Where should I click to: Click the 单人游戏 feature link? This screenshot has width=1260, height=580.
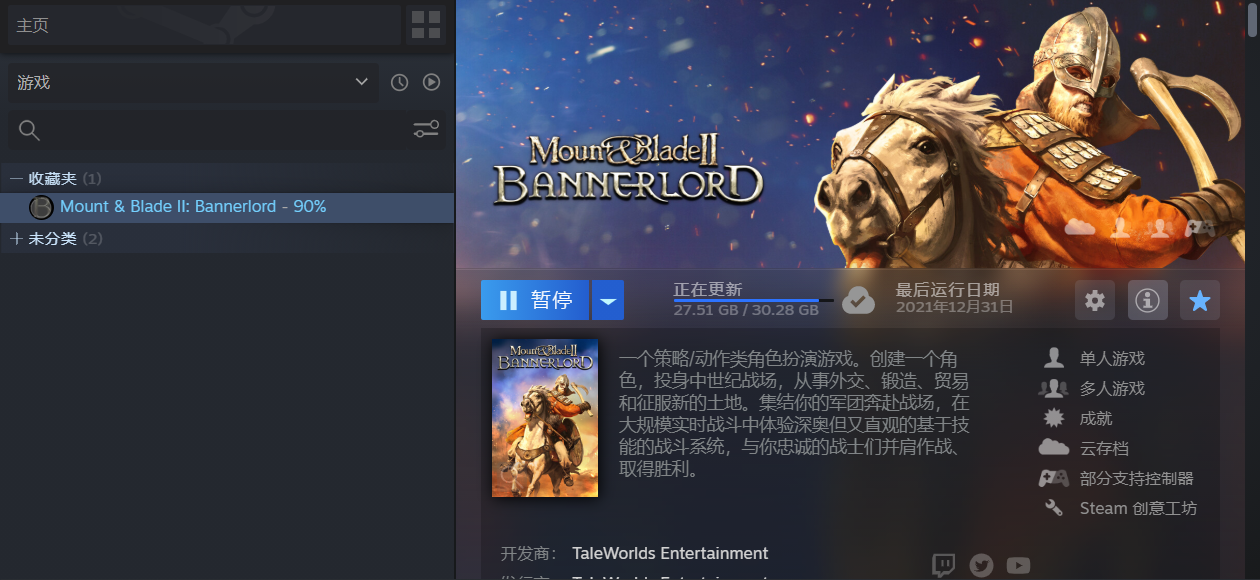tap(1112, 358)
